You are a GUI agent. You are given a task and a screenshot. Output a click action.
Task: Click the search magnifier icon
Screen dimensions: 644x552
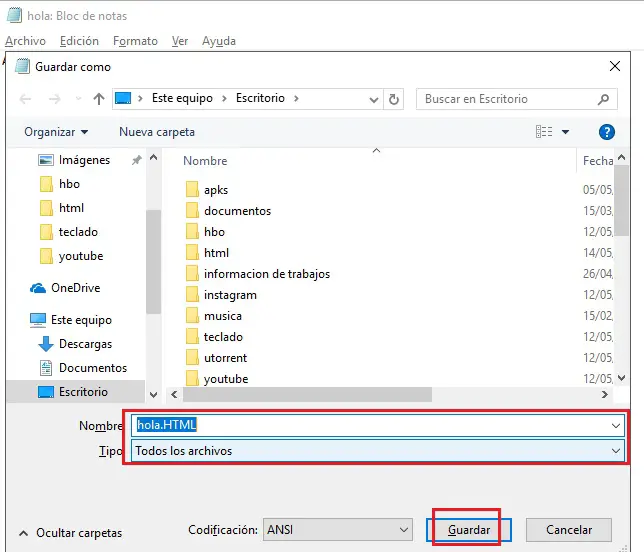pyautogui.click(x=603, y=99)
